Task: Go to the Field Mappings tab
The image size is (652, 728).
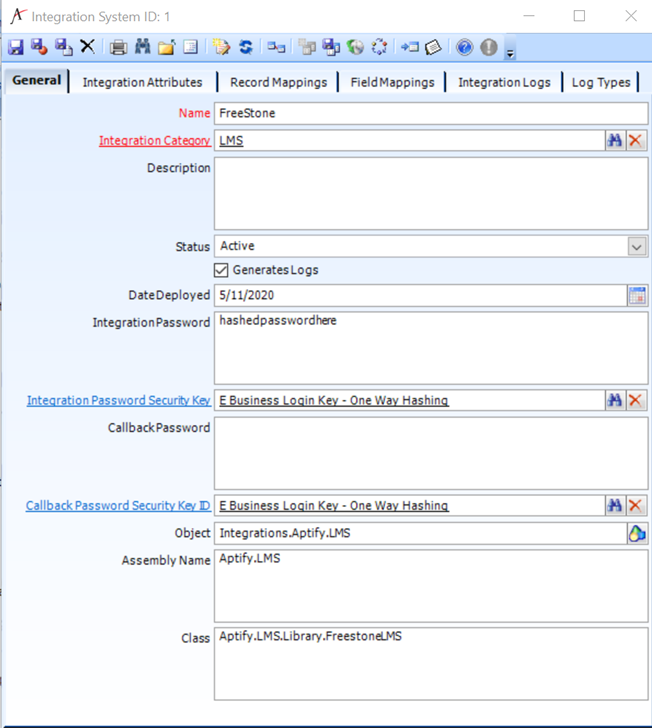Action: pos(392,82)
